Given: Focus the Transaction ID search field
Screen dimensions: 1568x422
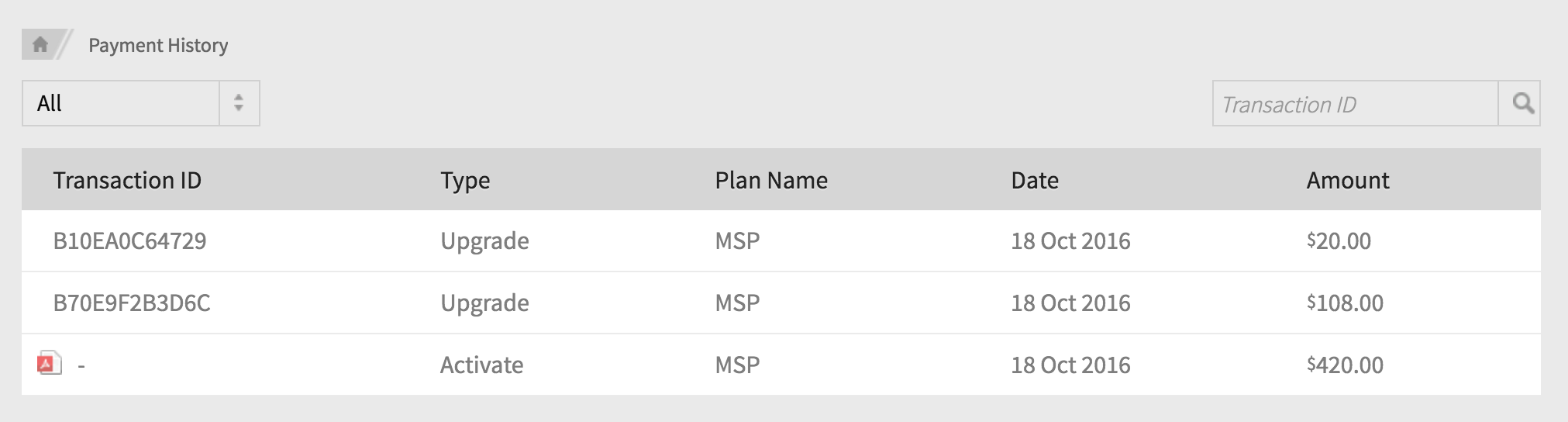Looking at the screenshot, I should pyautogui.click(x=1355, y=104).
